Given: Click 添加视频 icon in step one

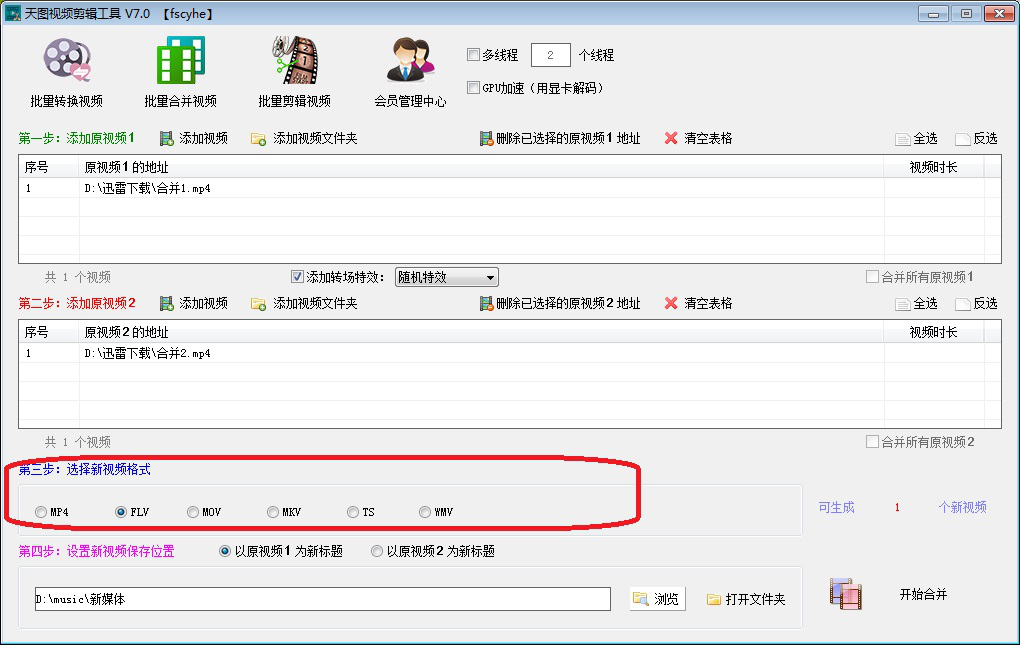Looking at the screenshot, I should point(167,138).
